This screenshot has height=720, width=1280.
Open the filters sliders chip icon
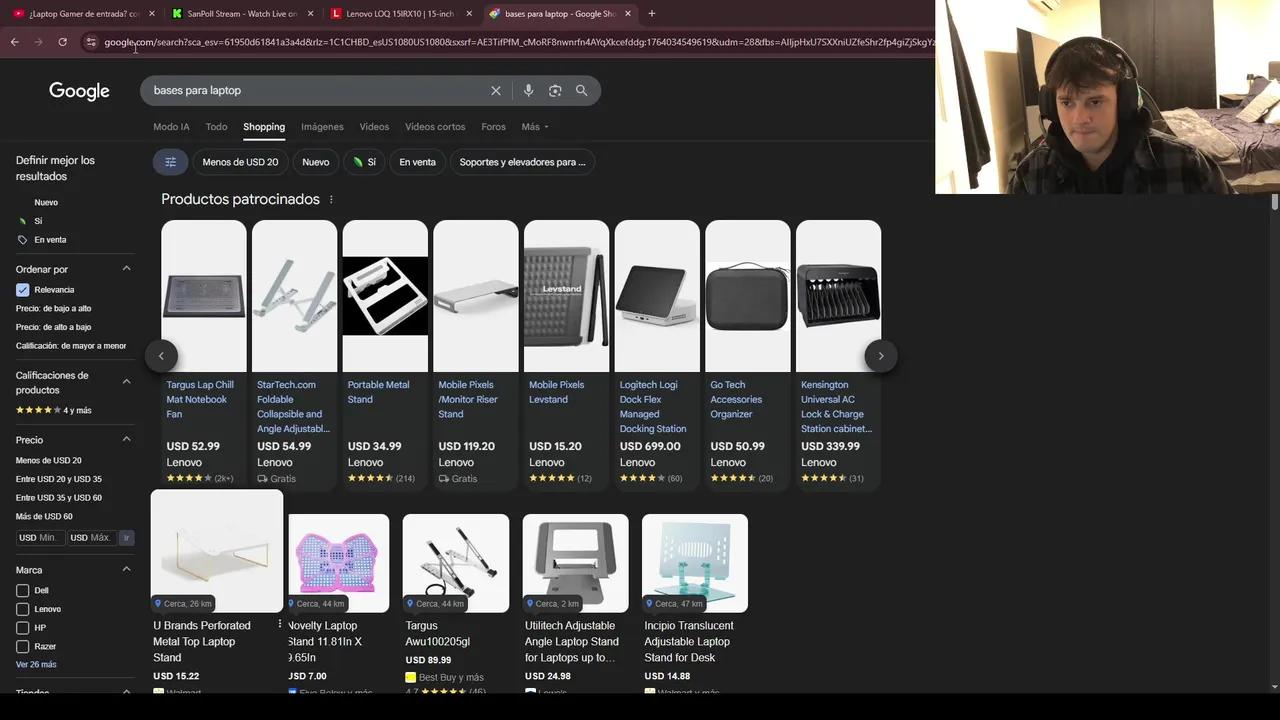(x=170, y=162)
